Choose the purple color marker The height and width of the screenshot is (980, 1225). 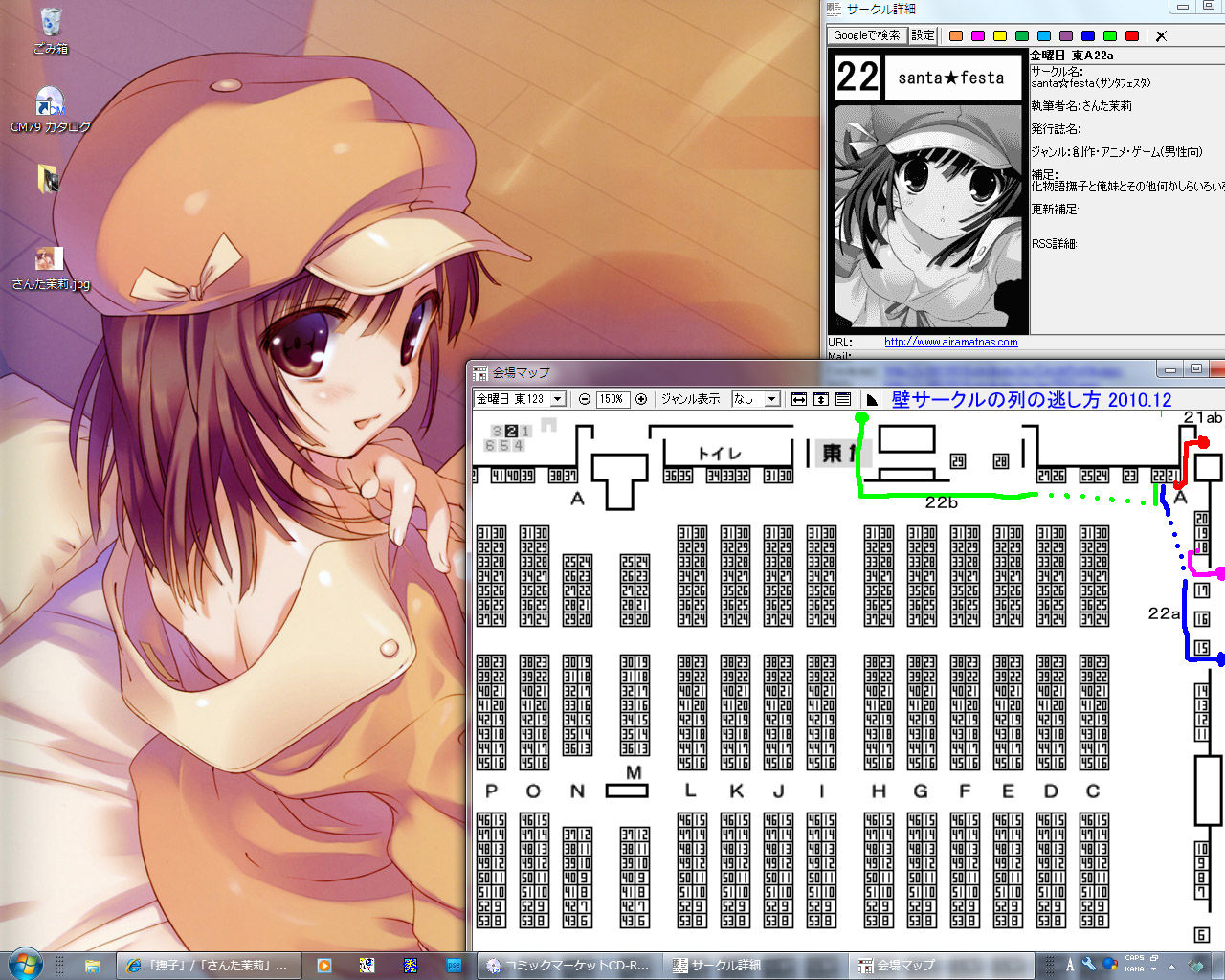(1066, 36)
